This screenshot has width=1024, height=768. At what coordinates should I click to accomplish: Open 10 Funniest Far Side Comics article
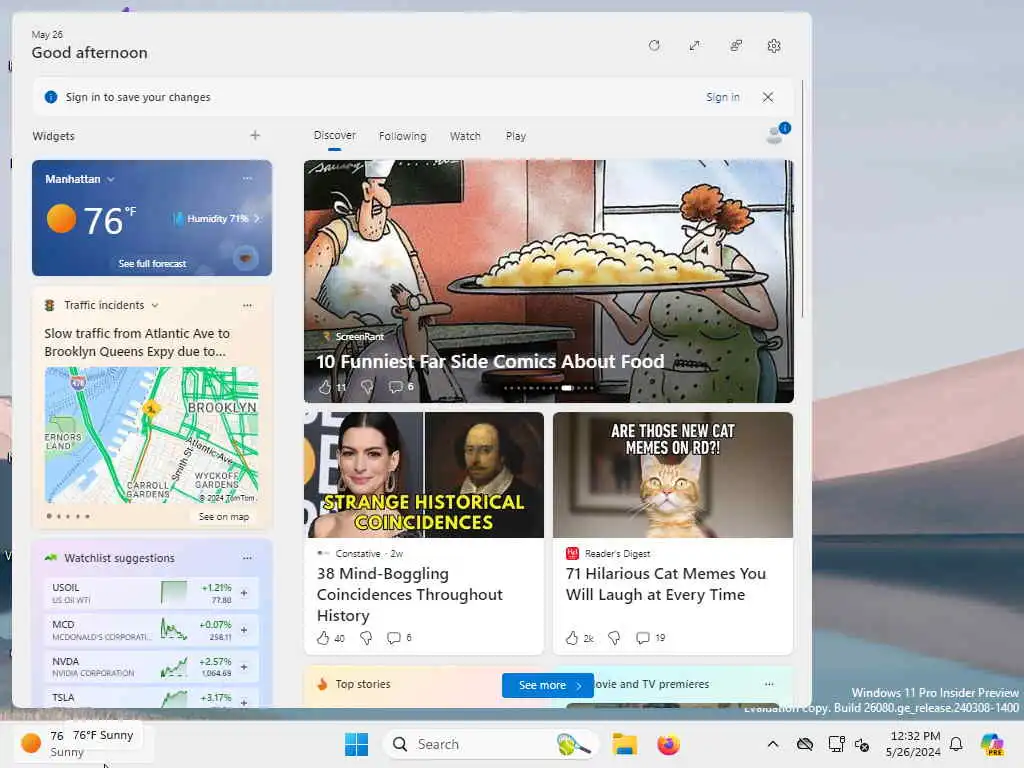490,361
